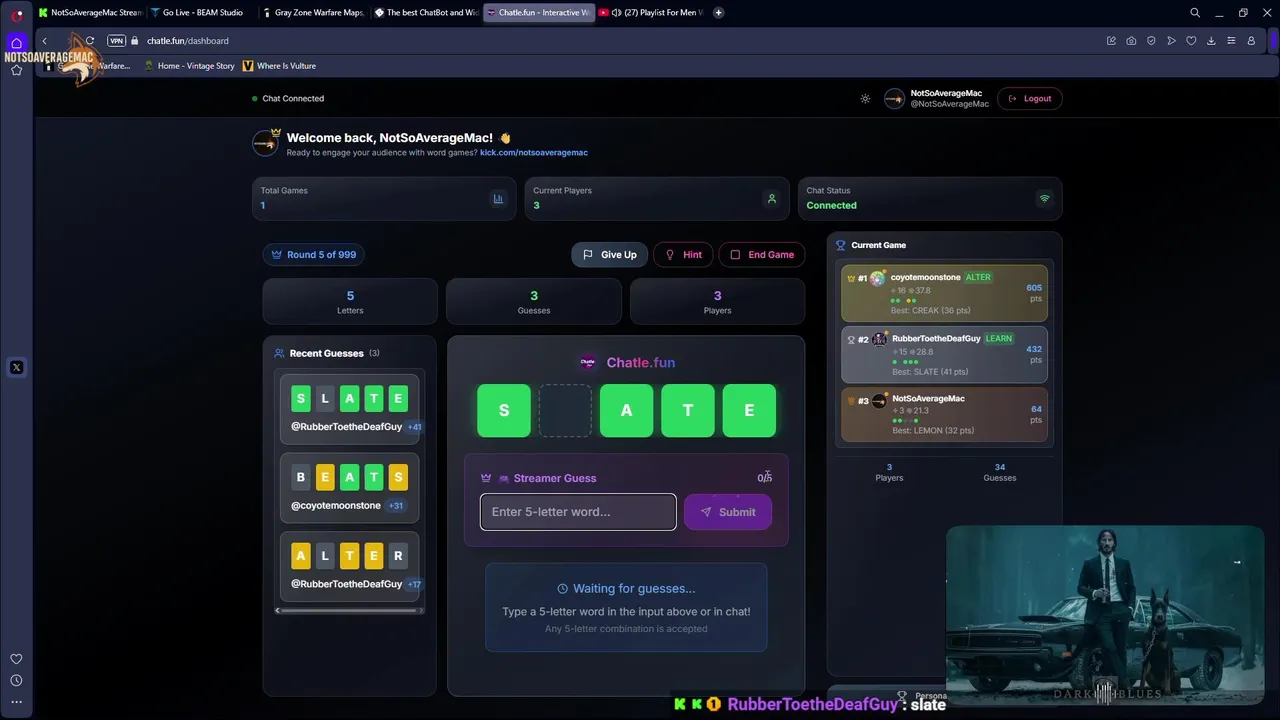Open the sidebar heart favorites icon
Image resolution: width=1280 pixels, height=720 pixels.
(16, 659)
